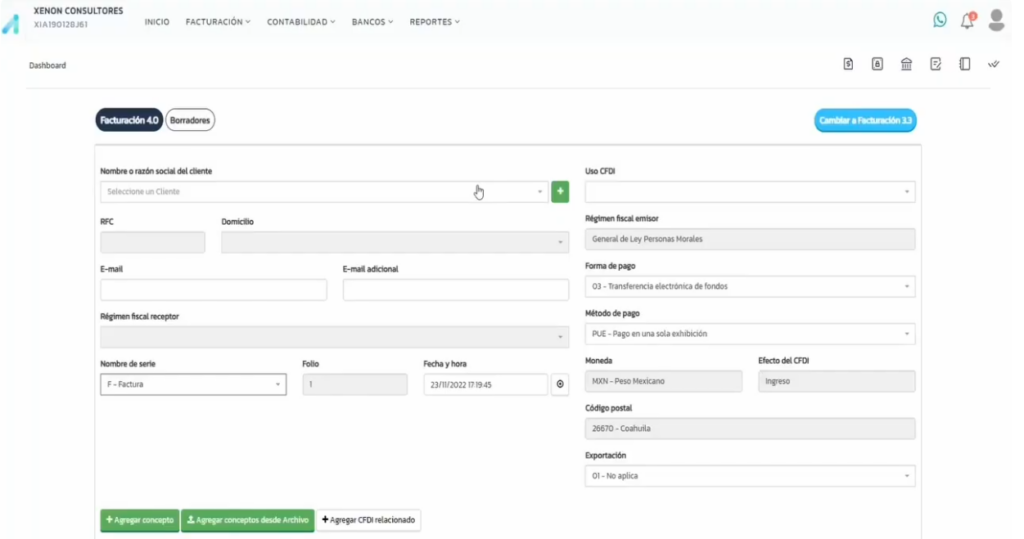Expand the Uso CFDI dropdown
The width and height of the screenshot is (1024, 539).
click(749, 191)
